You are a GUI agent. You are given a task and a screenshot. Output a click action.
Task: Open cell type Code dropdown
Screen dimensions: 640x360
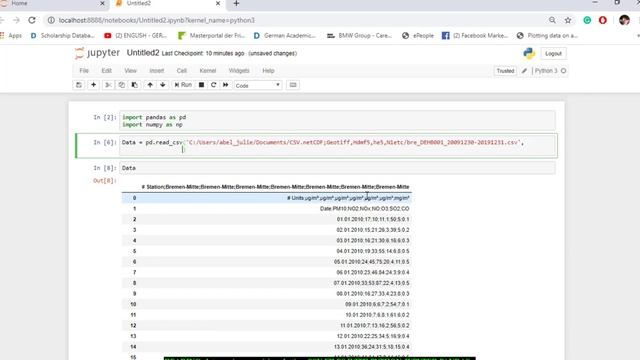[258, 85]
